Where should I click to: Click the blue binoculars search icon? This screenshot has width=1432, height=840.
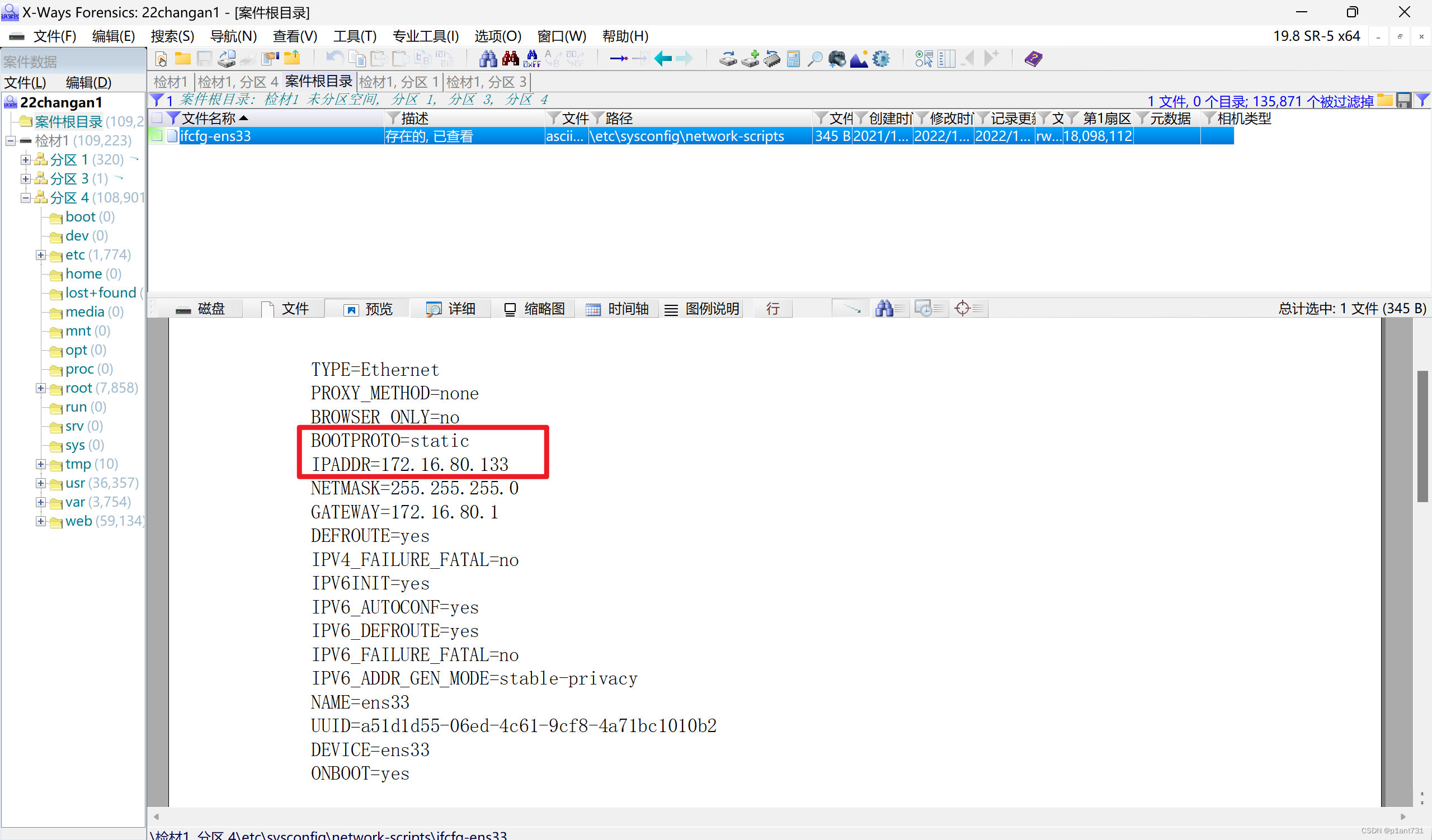point(488,59)
